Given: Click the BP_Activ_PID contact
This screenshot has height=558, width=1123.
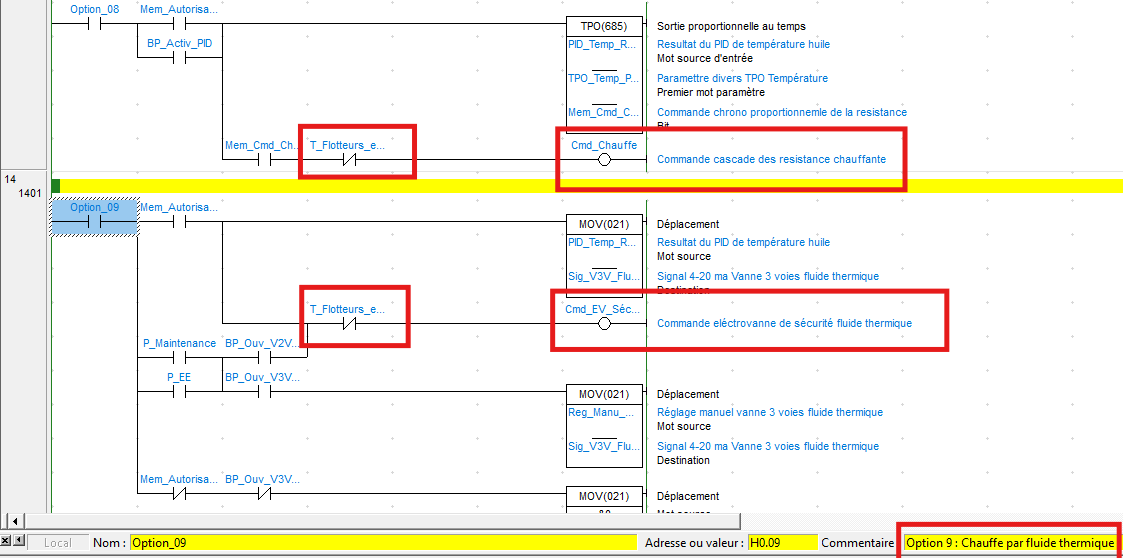Looking at the screenshot, I should (x=180, y=58).
